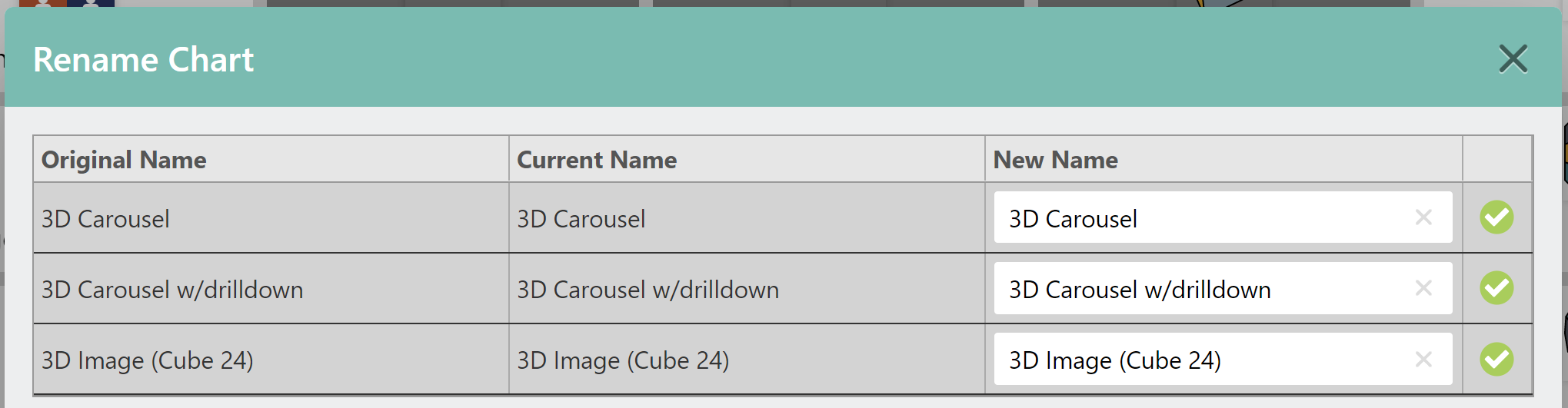Image resolution: width=1568 pixels, height=408 pixels.
Task: Select 3D Image (Cube 24) in Current Name column
Action: [623, 360]
